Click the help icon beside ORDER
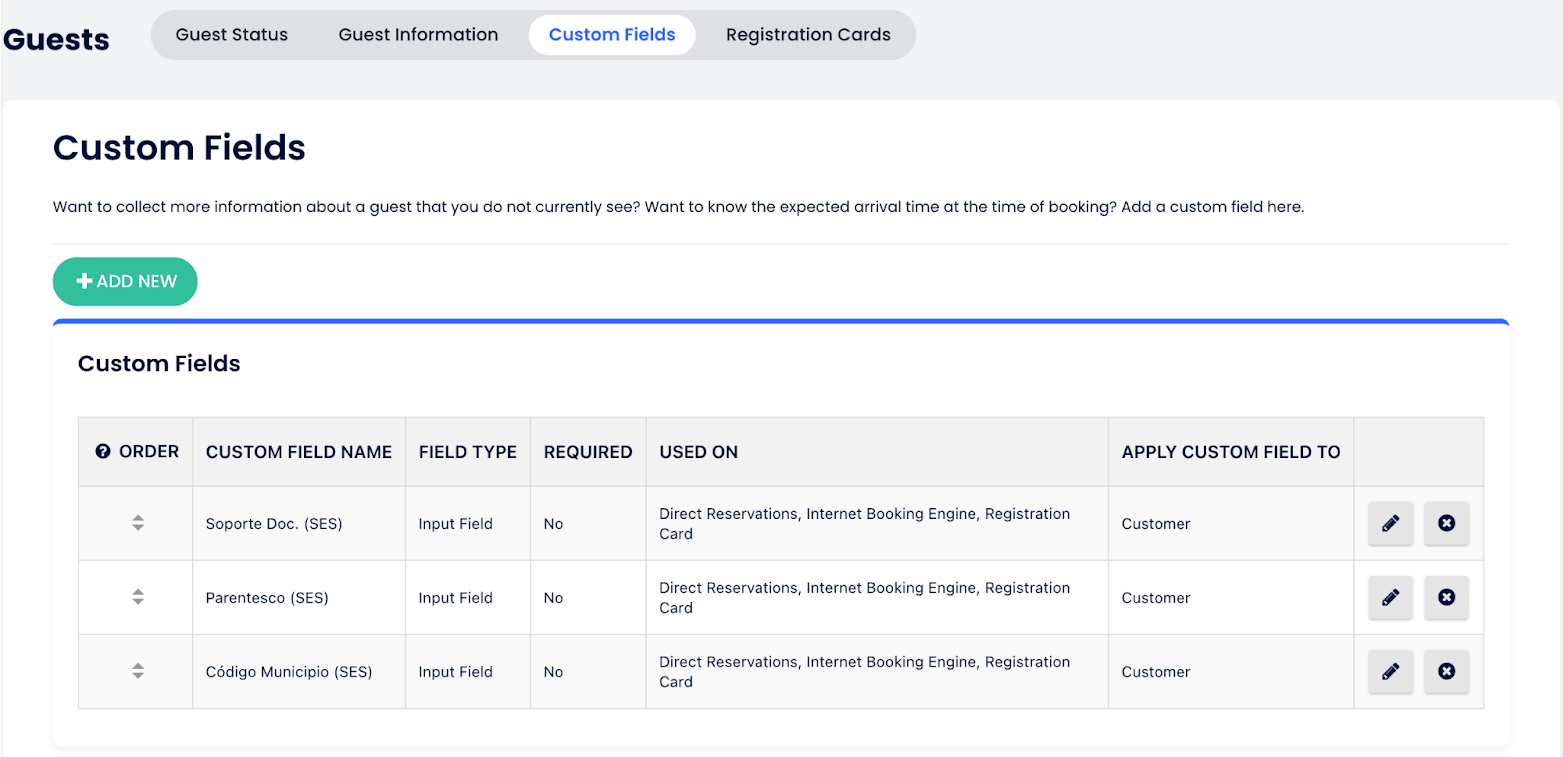1563x757 pixels. pyautogui.click(x=102, y=452)
